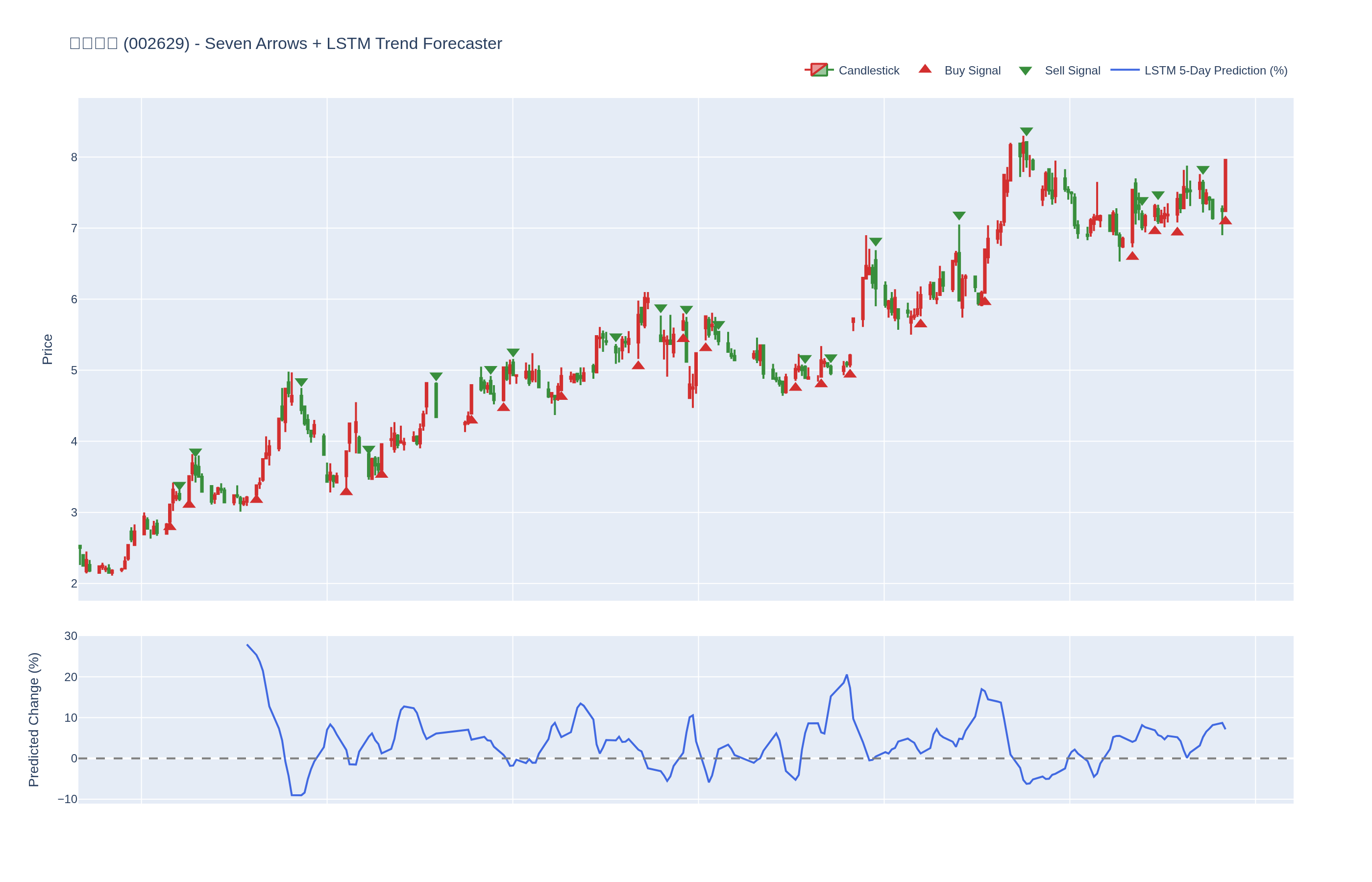Click the Candlestick legend icon
This screenshot has height=882, width=1372.
coord(819,70)
